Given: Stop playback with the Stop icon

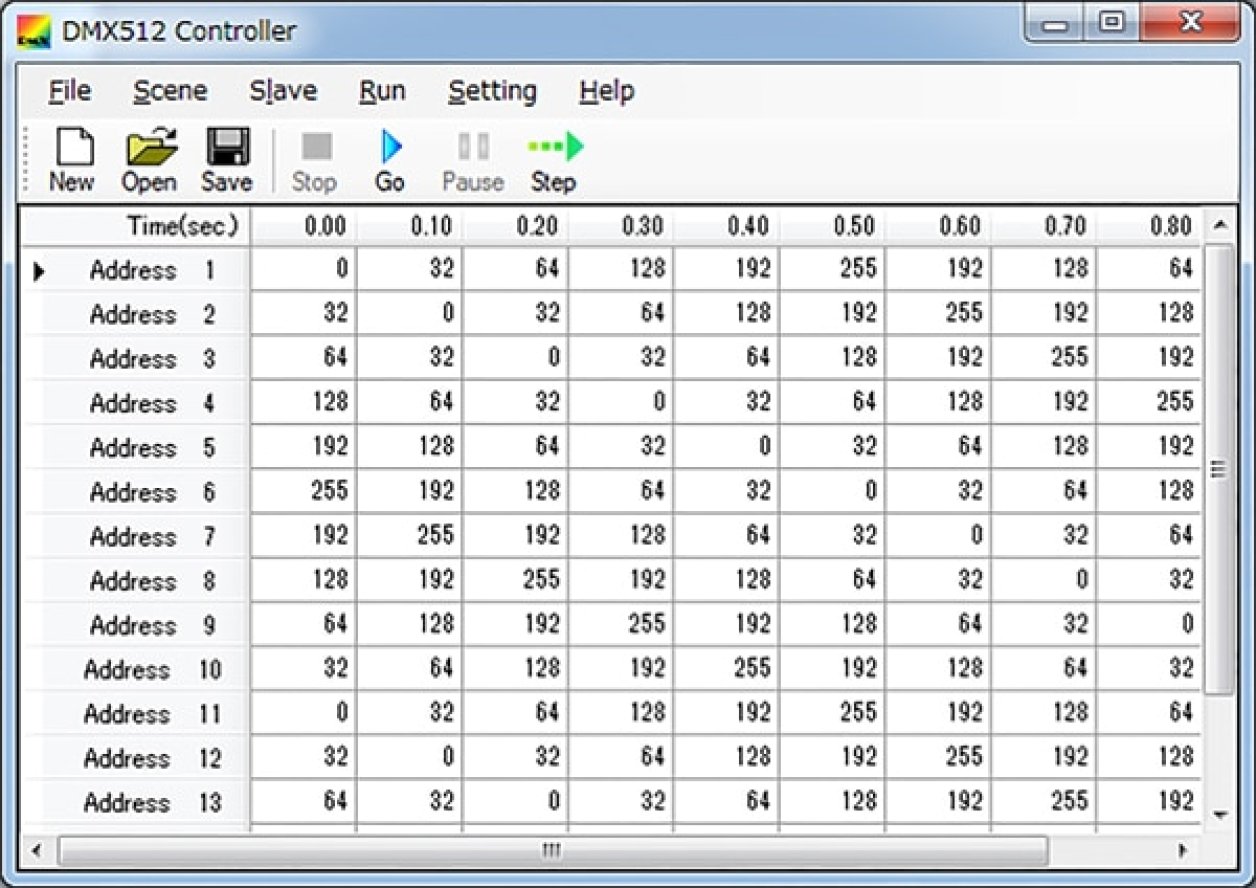Looking at the screenshot, I should tap(315, 158).
